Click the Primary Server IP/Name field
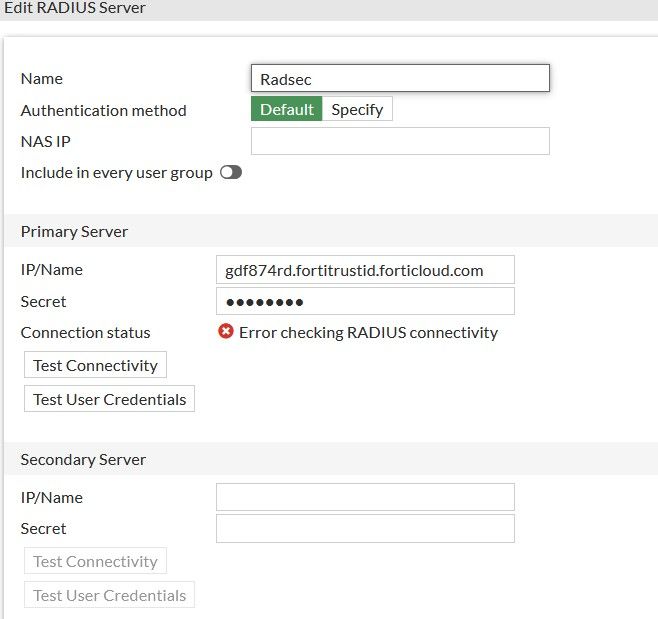The image size is (658, 619). pyautogui.click(x=365, y=270)
